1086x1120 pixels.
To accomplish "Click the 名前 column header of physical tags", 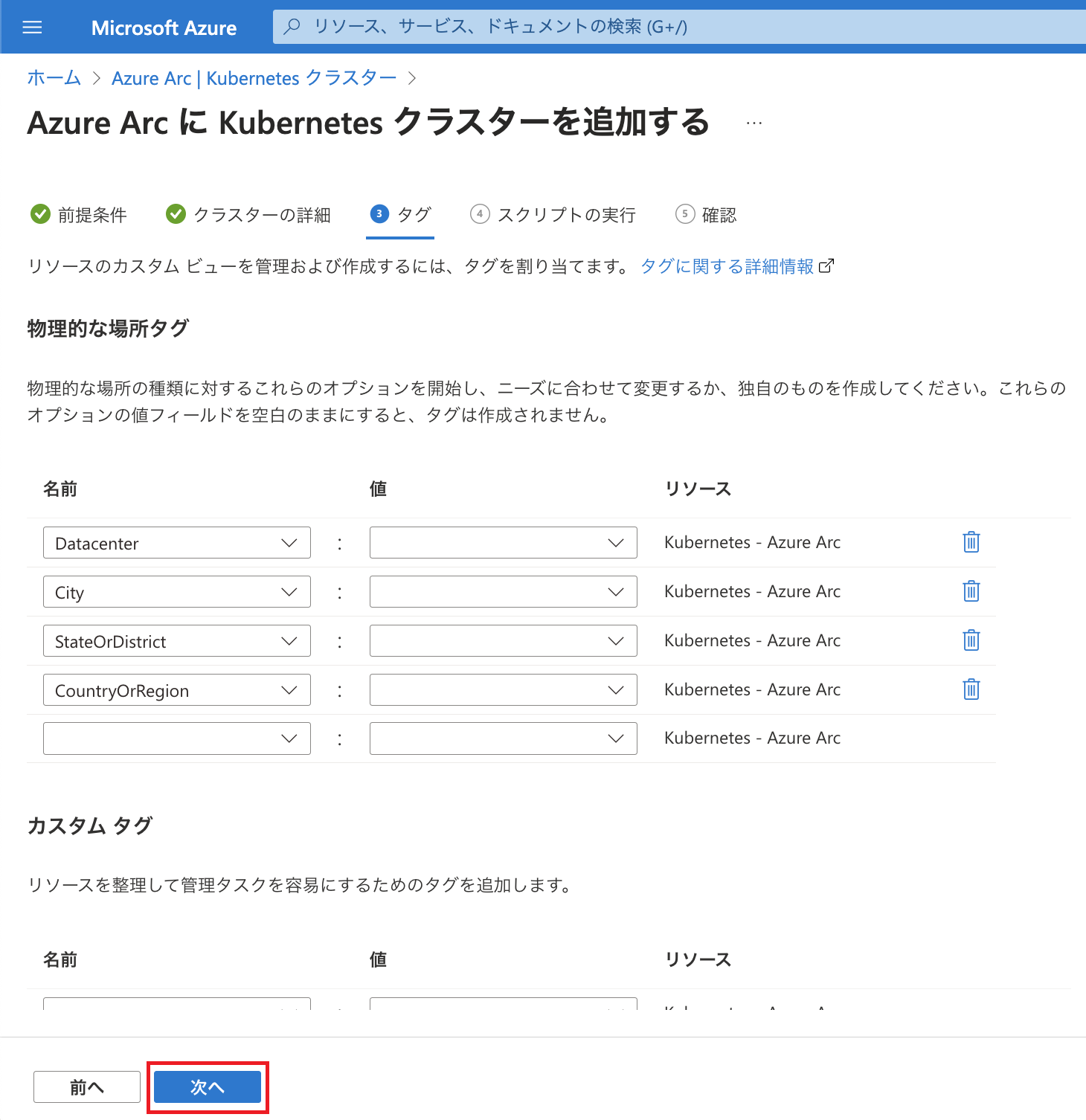I will click(60, 489).
